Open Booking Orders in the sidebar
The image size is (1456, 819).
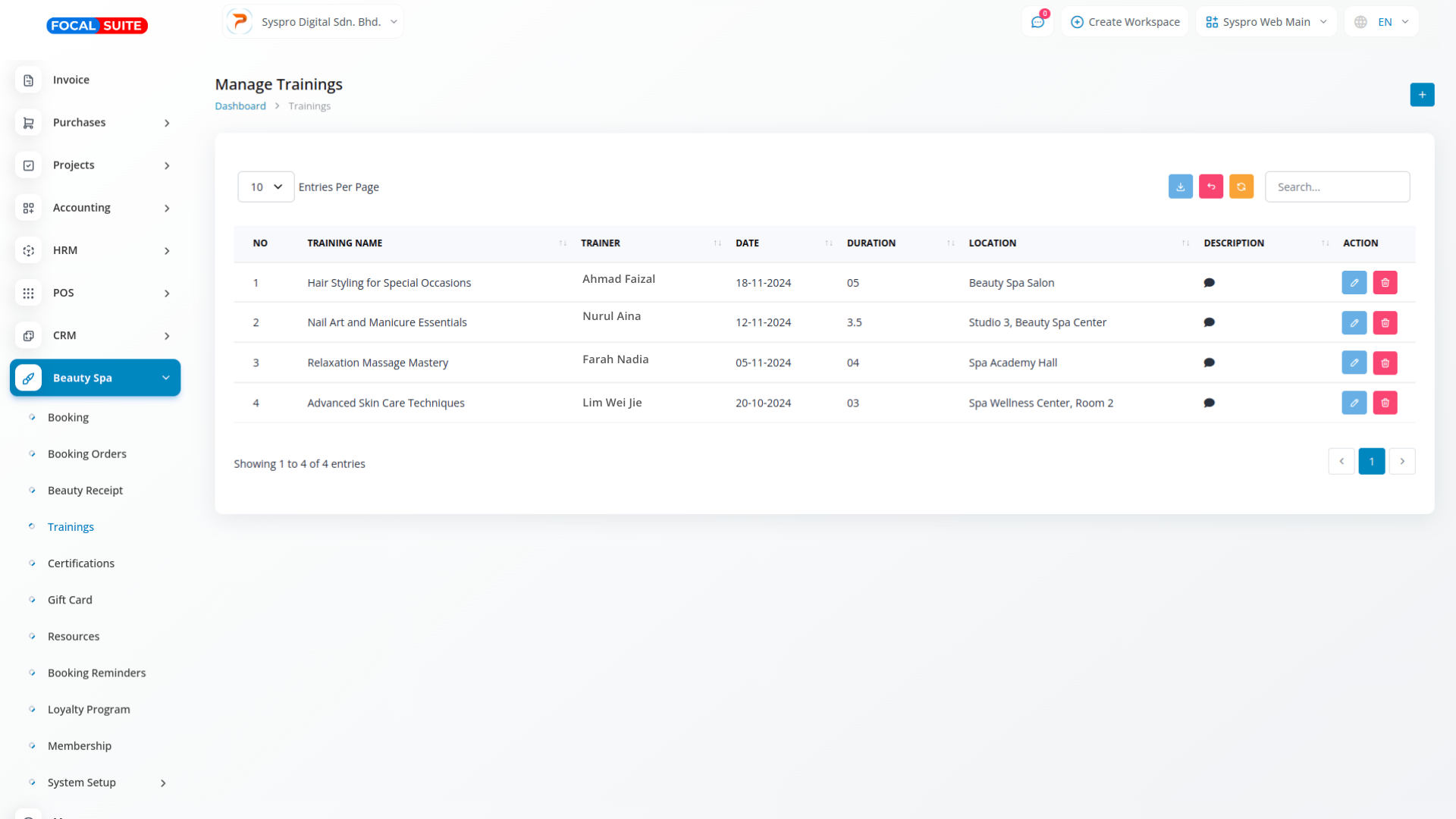tap(86, 453)
